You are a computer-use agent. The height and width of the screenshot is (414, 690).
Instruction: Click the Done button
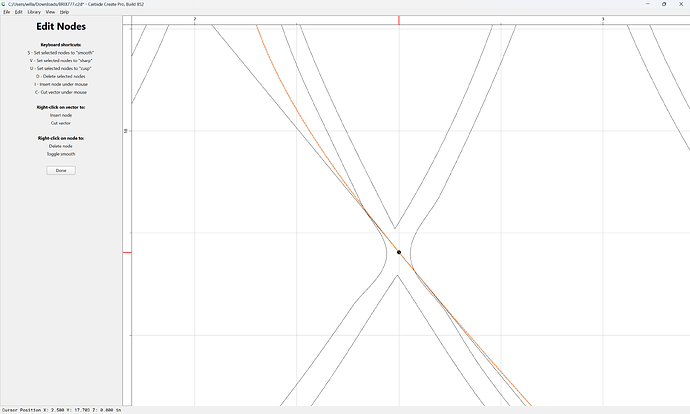[x=61, y=170]
